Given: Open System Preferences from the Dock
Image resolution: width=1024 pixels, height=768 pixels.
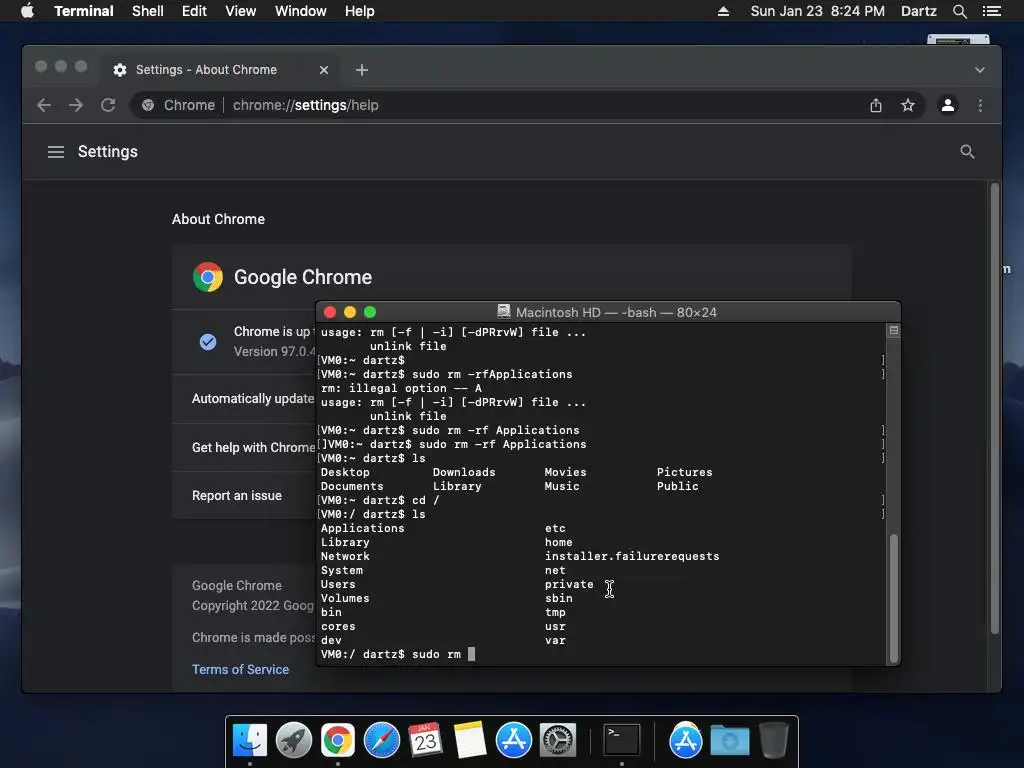Looking at the screenshot, I should point(557,741).
